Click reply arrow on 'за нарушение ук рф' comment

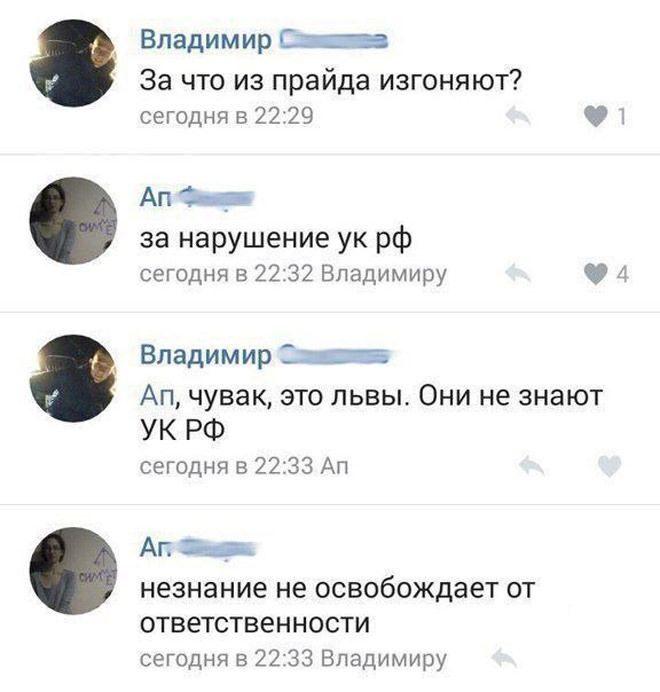[518, 274]
